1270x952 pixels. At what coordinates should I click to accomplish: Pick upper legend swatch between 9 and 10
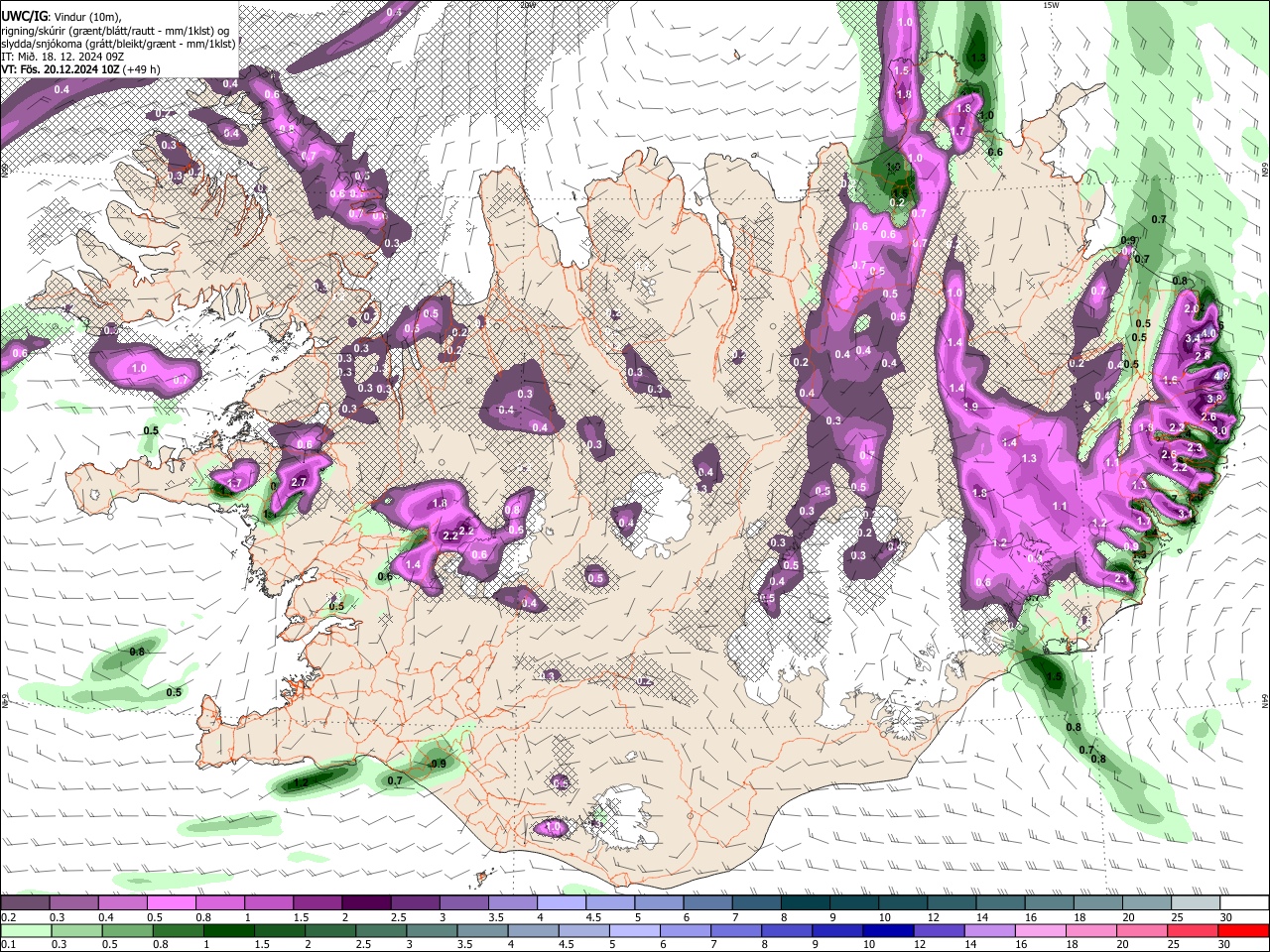click(x=854, y=902)
